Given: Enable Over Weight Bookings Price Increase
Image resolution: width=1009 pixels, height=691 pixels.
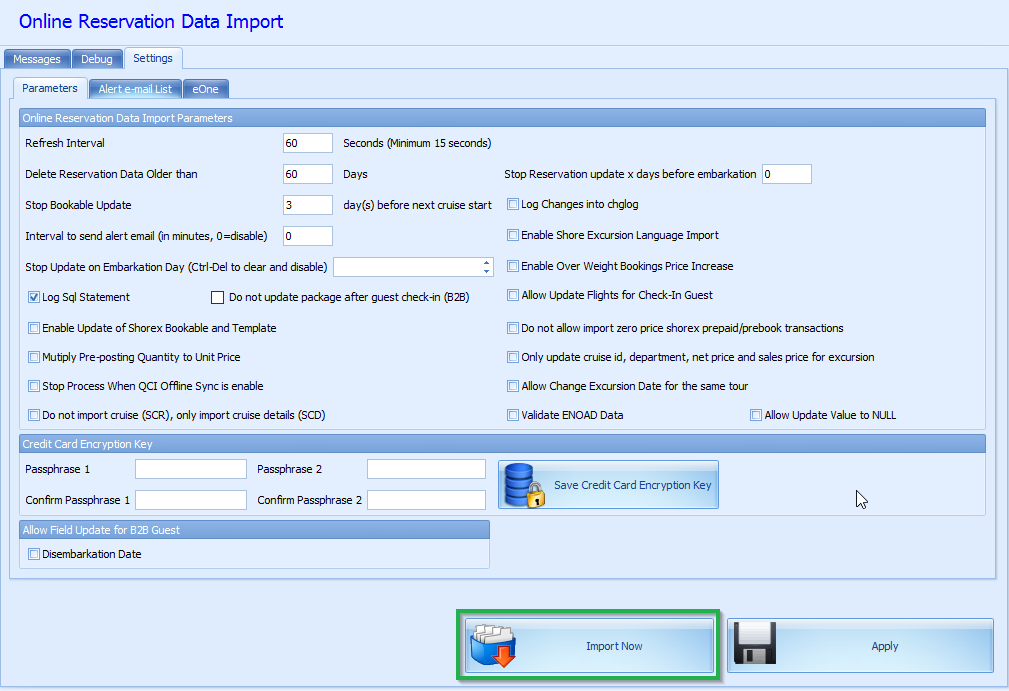Looking at the screenshot, I should [512, 265].
